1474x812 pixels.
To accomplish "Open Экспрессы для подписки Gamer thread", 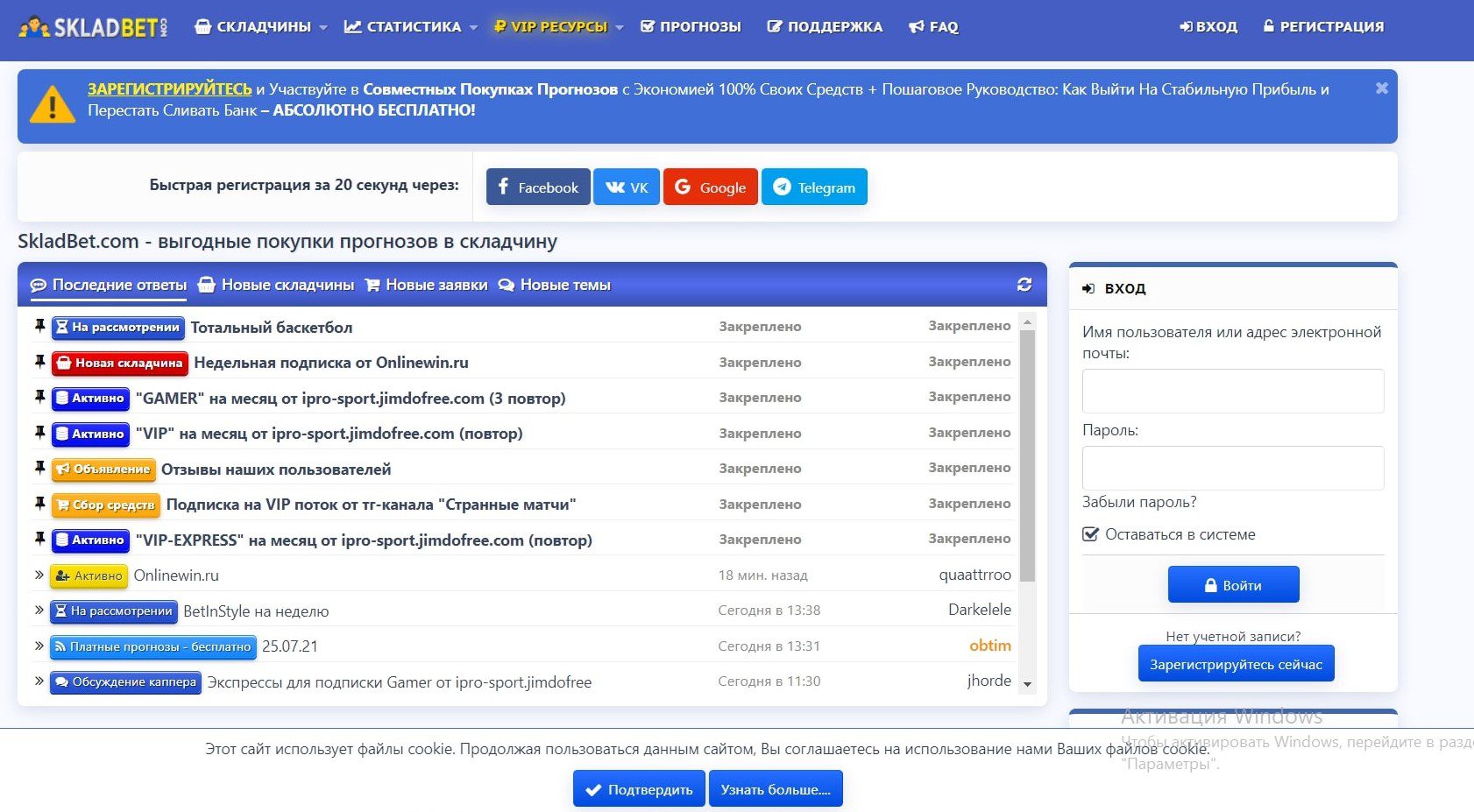I will (400, 682).
